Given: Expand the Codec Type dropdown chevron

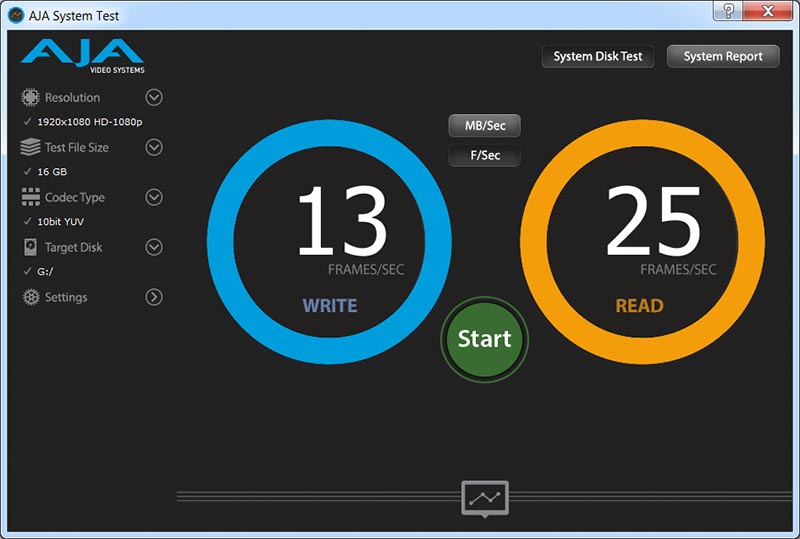Looking at the screenshot, I should (x=154, y=197).
